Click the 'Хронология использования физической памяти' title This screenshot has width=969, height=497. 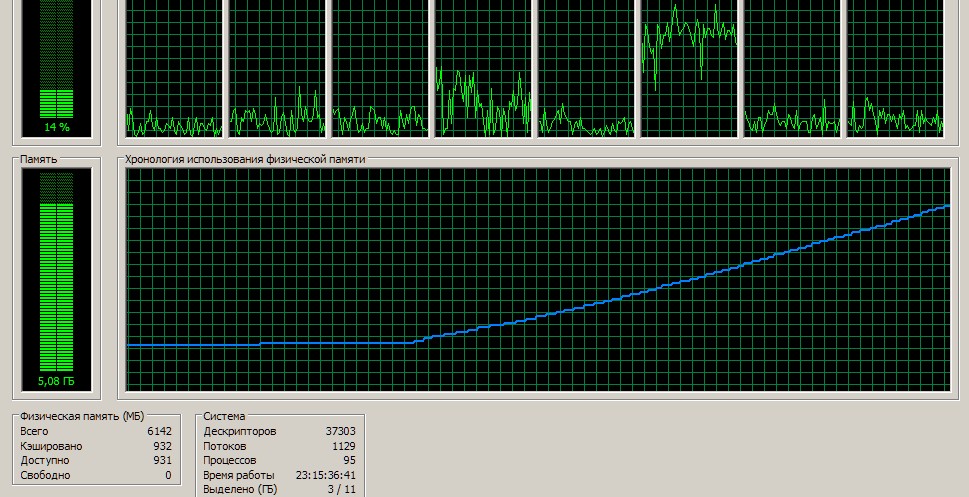point(245,159)
